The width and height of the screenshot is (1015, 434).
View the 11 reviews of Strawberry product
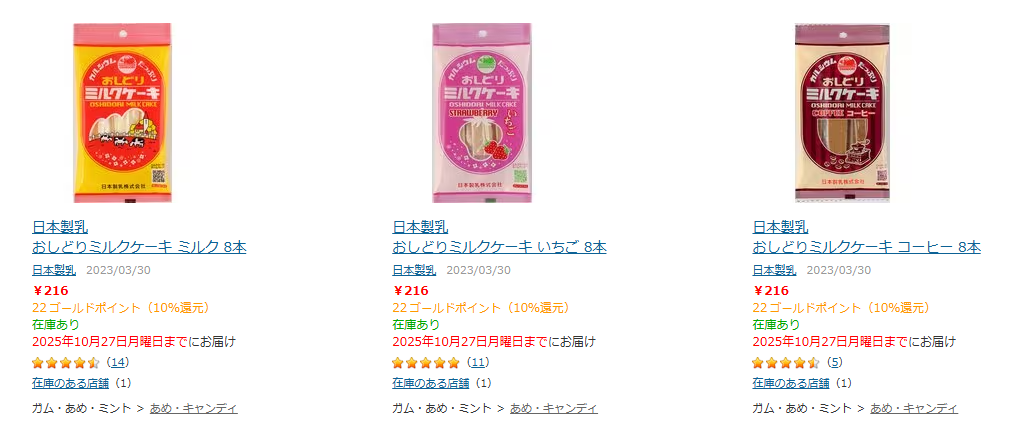(478, 362)
